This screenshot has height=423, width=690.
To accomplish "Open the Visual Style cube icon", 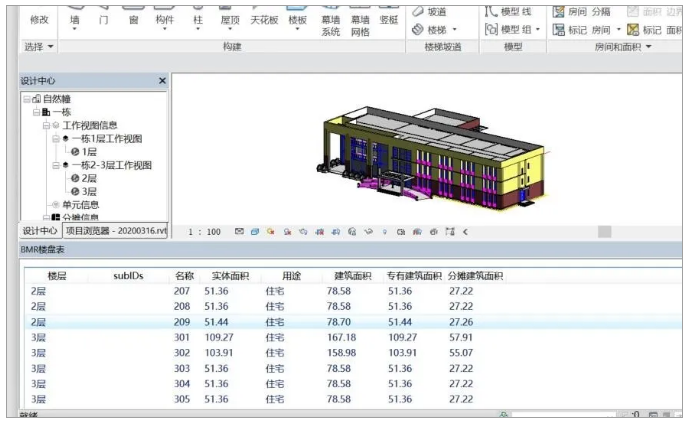I will pyautogui.click(x=255, y=232).
